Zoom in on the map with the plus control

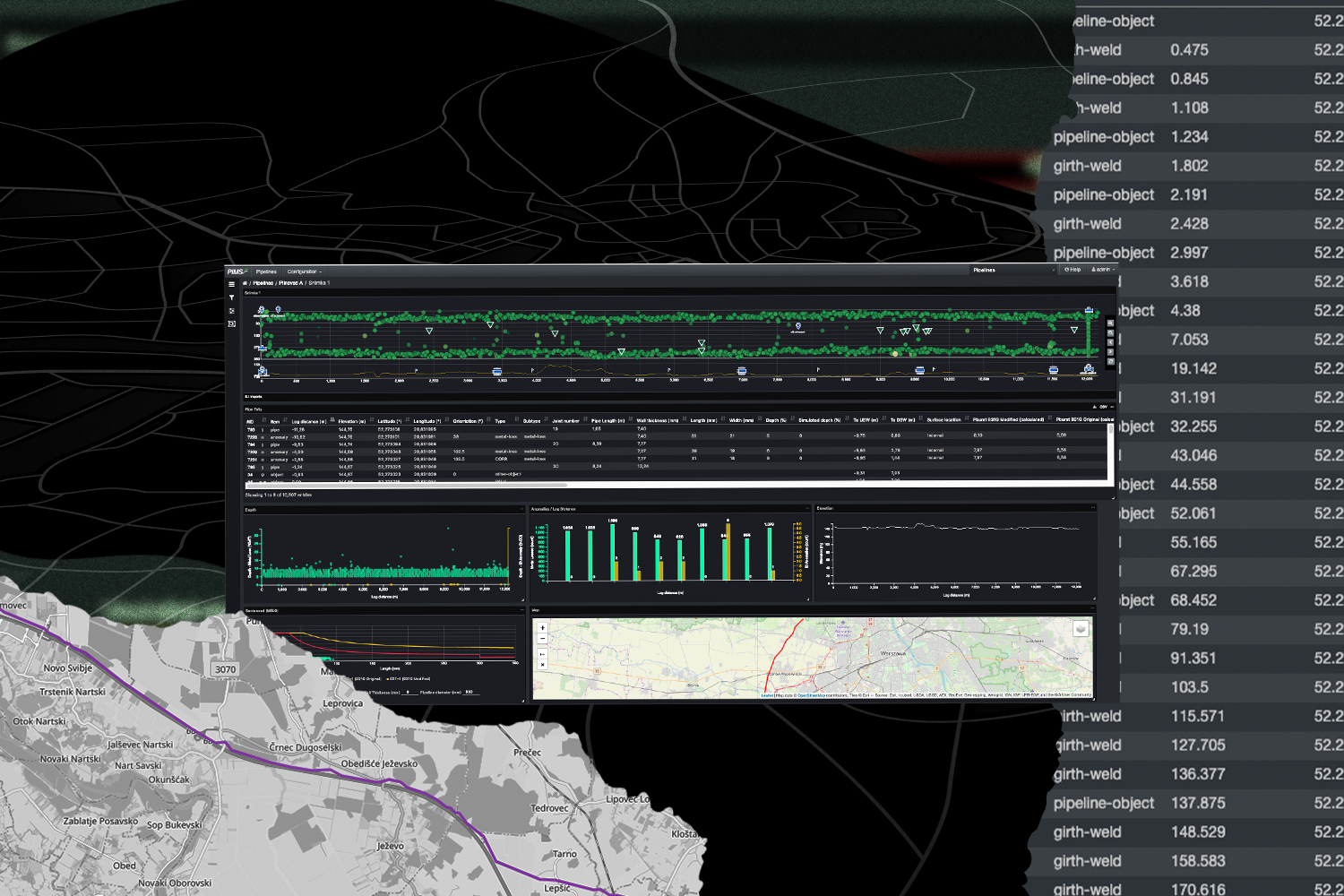(x=542, y=627)
